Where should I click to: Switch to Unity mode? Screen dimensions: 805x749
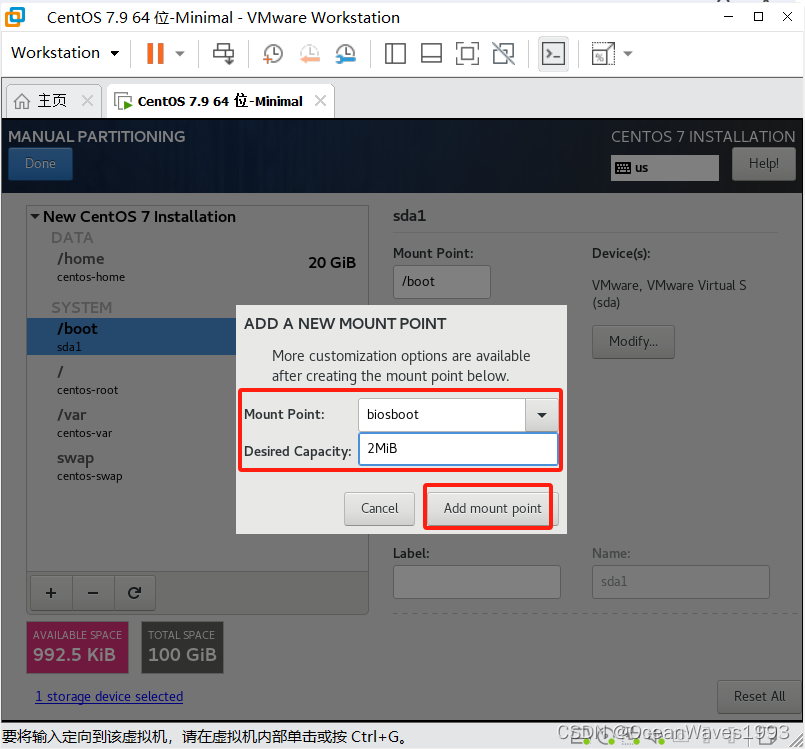click(x=504, y=53)
